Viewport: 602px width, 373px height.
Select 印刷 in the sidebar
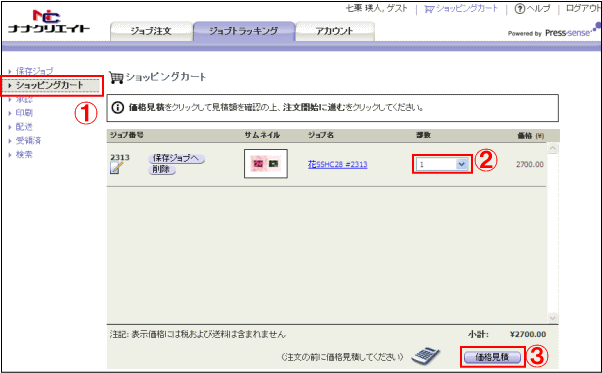(24, 113)
